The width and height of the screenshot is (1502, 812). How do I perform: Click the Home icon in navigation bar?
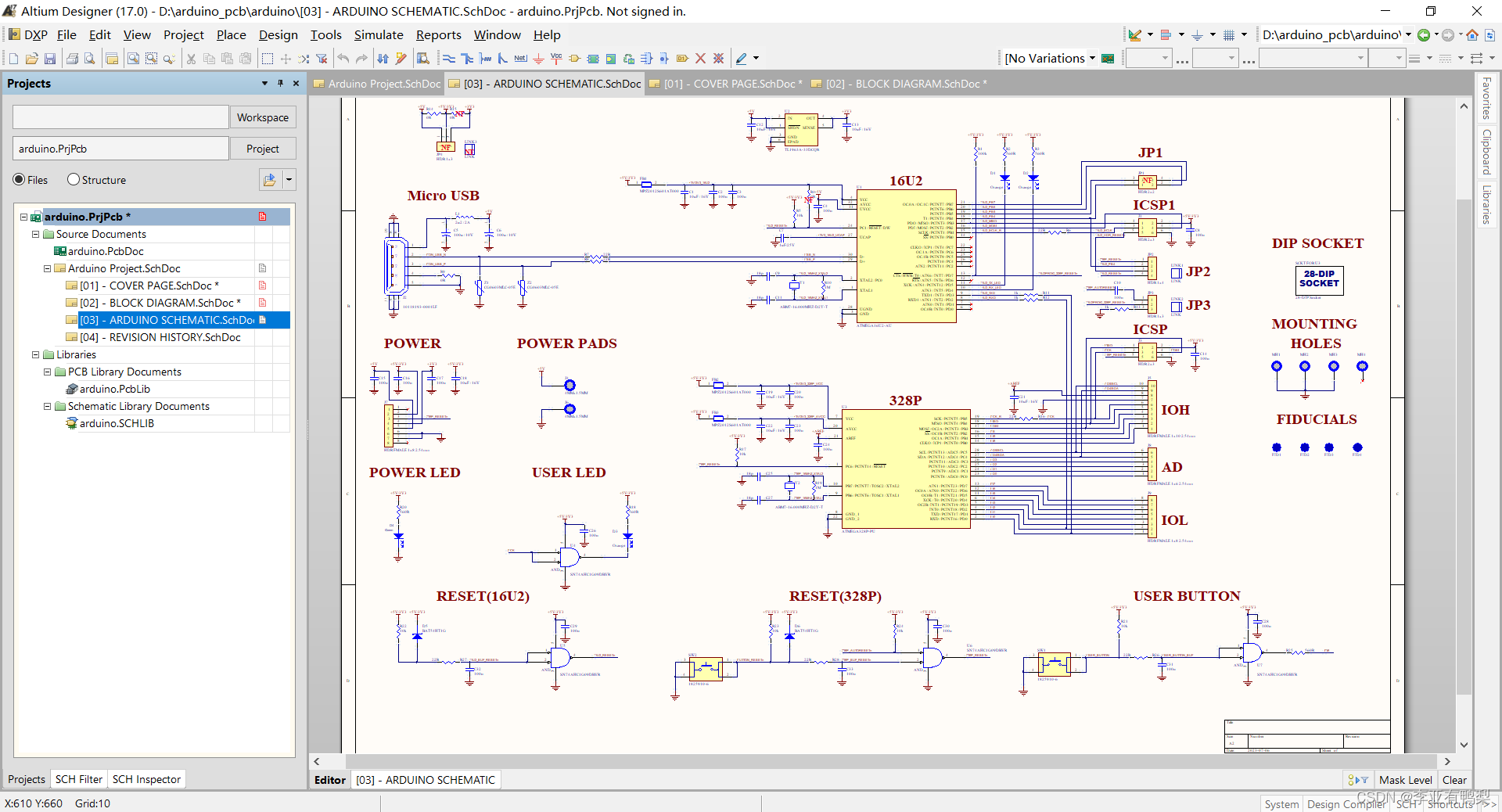point(1472,35)
